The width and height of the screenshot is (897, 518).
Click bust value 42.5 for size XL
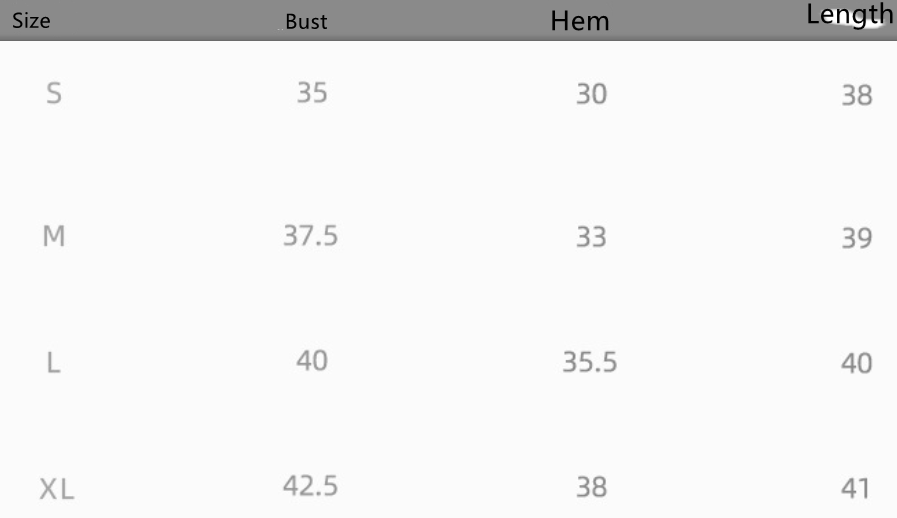coord(310,486)
